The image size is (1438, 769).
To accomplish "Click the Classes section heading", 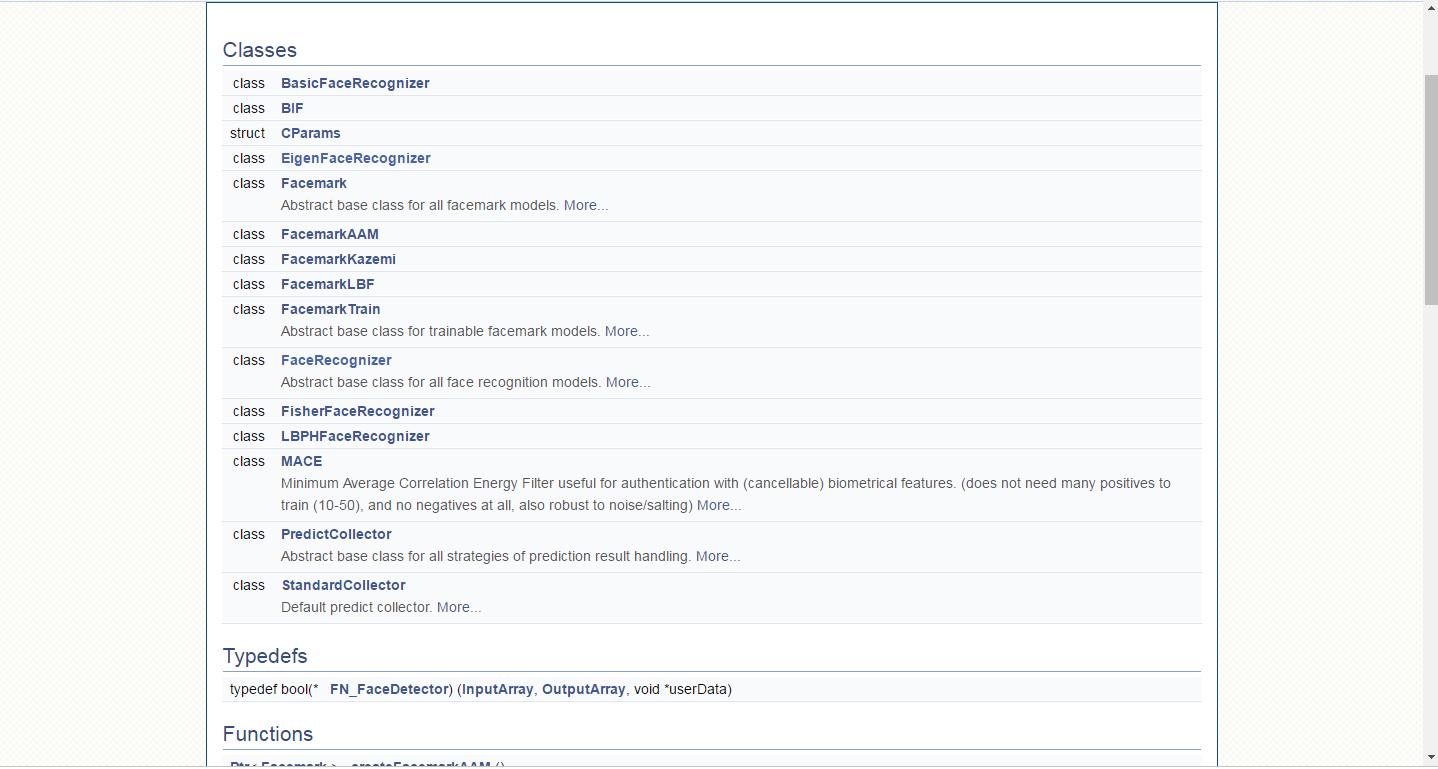I will click(260, 50).
